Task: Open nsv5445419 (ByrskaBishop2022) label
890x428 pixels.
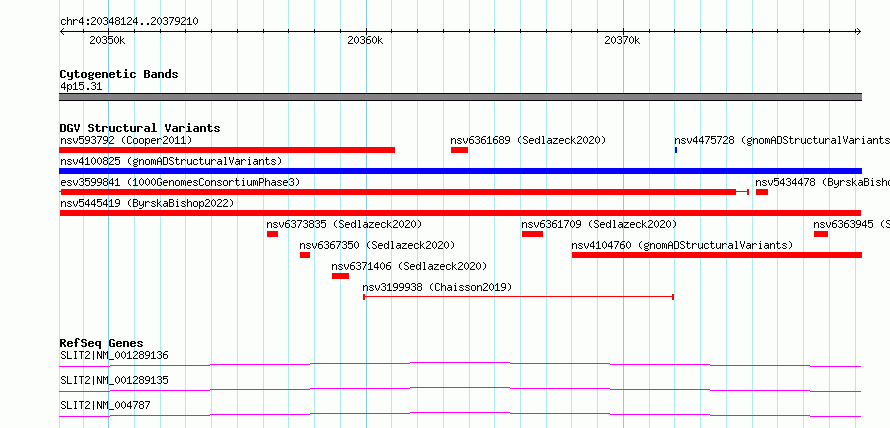Action: (146, 203)
